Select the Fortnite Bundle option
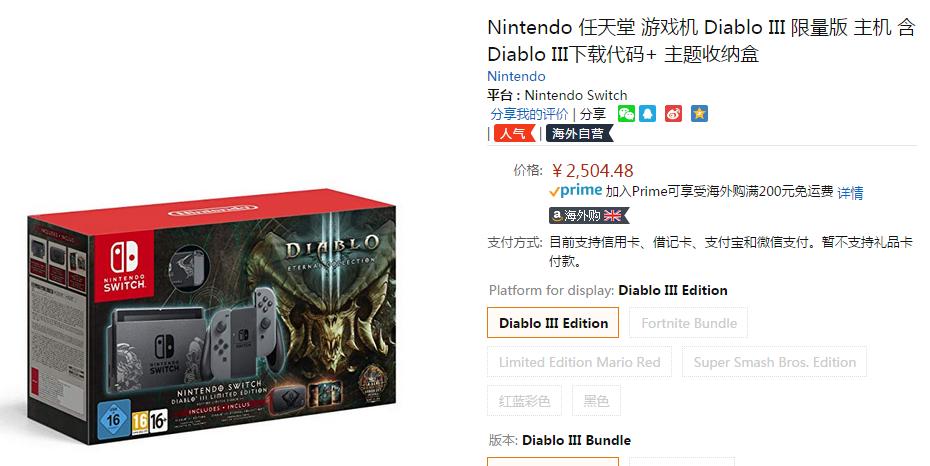 pyautogui.click(x=689, y=323)
